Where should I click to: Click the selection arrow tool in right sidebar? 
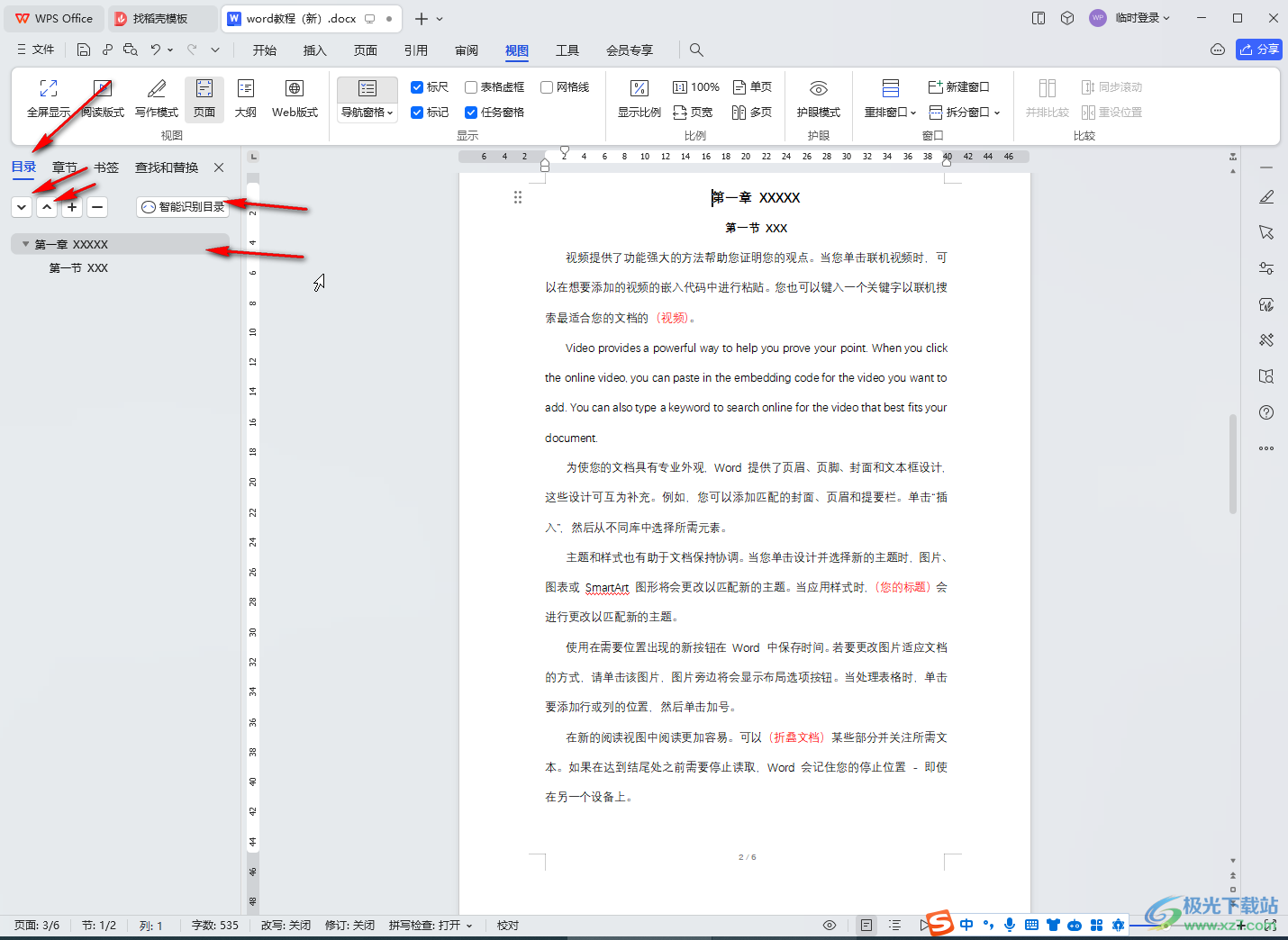(1266, 232)
